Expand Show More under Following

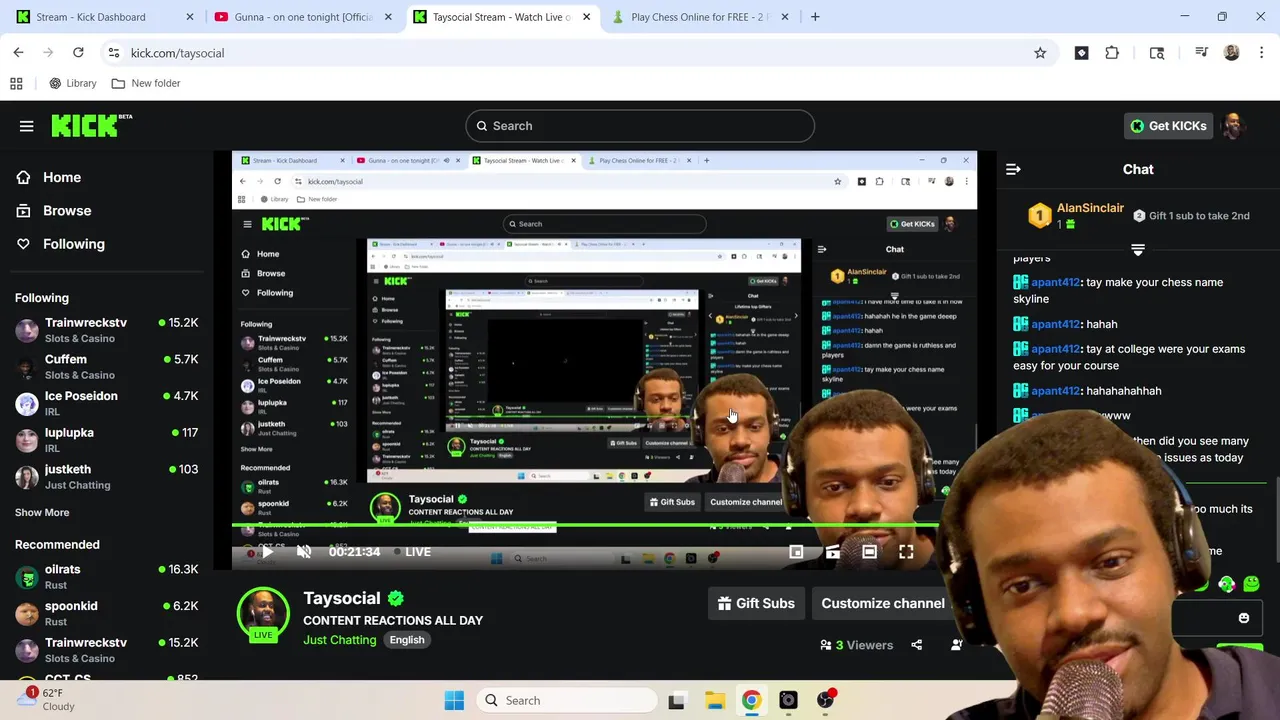point(42,512)
